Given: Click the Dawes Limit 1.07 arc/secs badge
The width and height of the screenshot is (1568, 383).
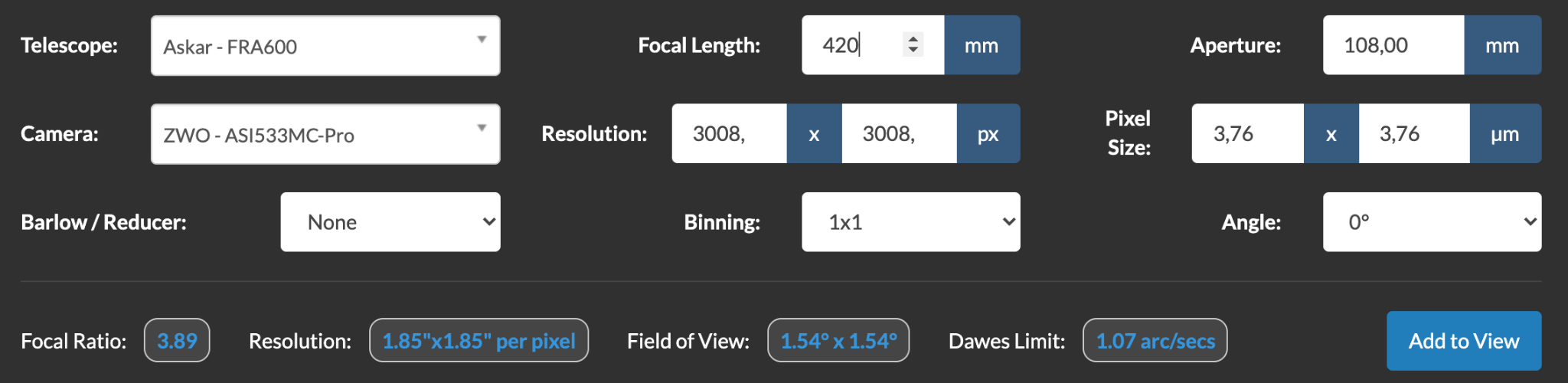Looking at the screenshot, I should (x=1155, y=340).
